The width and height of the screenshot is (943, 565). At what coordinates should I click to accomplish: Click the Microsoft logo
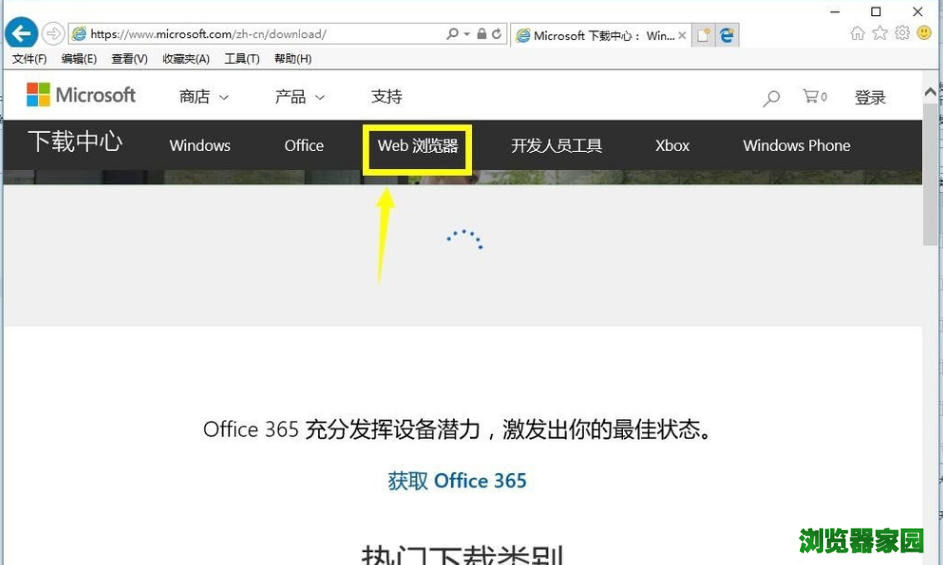81,95
